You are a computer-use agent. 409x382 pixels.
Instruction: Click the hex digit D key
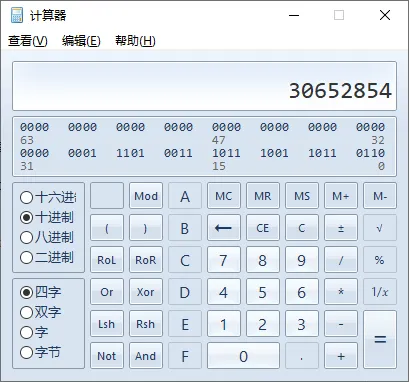point(185,292)
